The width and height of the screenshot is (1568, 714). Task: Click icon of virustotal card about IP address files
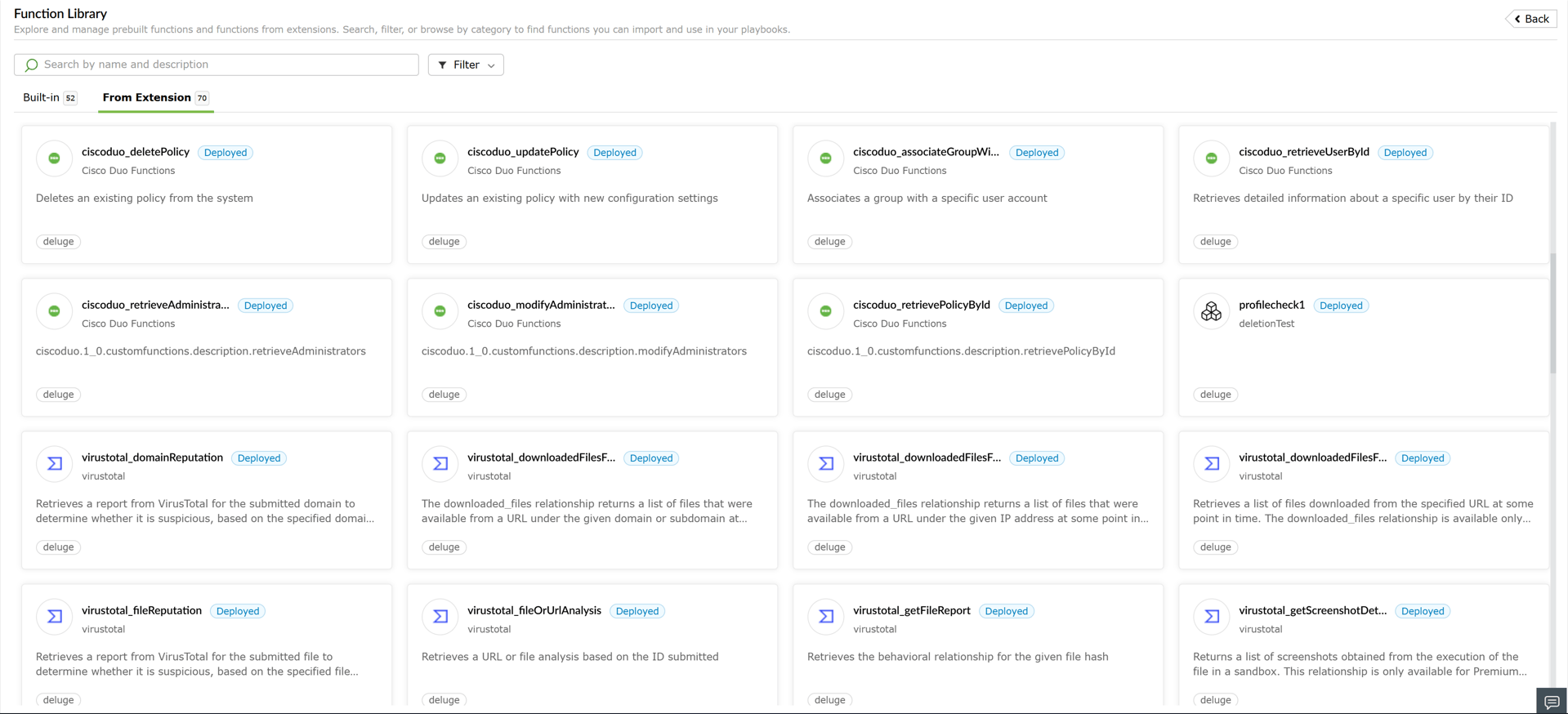point(825,464)
